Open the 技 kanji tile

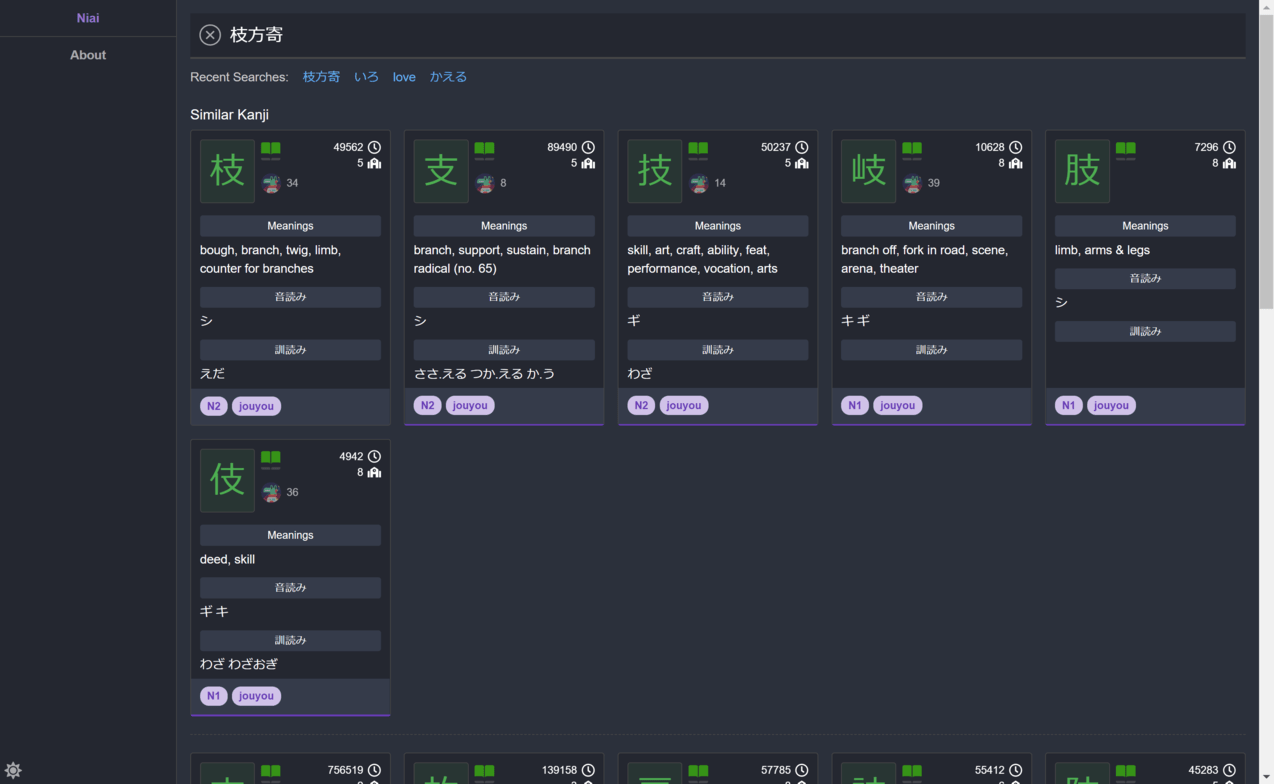point(655,171)
